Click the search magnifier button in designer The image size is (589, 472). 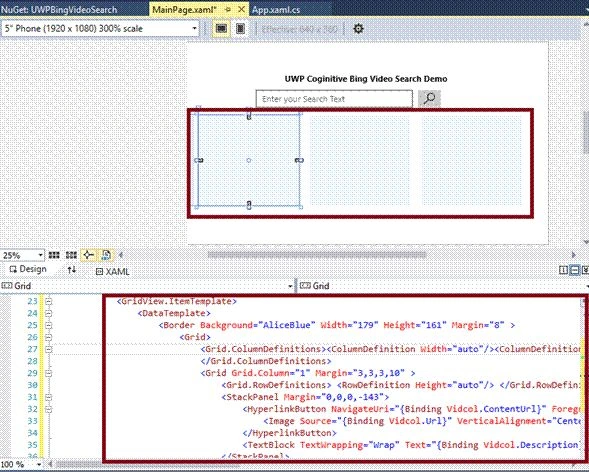click(x=429, y=98)
